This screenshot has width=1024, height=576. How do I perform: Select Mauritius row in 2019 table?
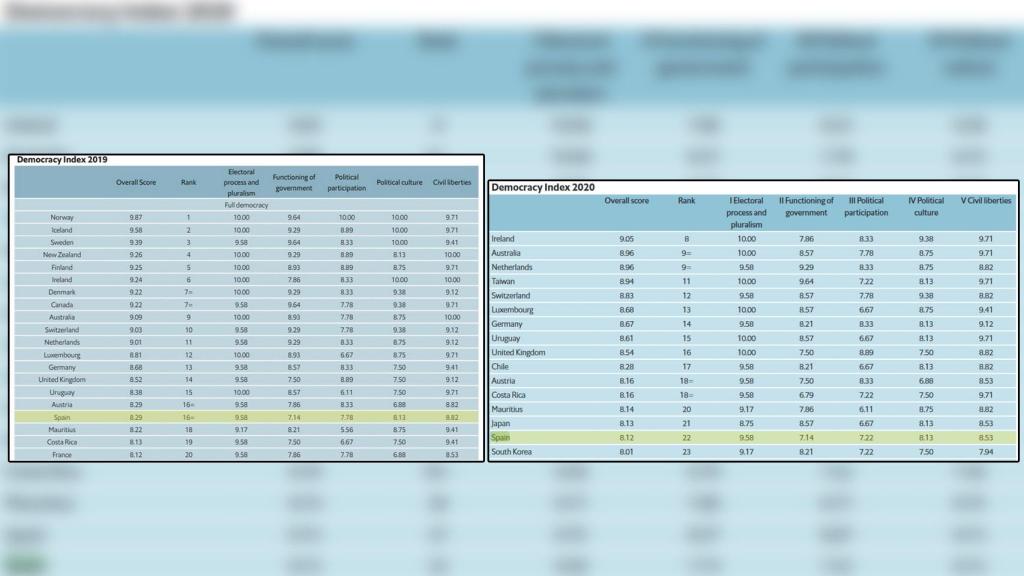[x=67, y=429]
